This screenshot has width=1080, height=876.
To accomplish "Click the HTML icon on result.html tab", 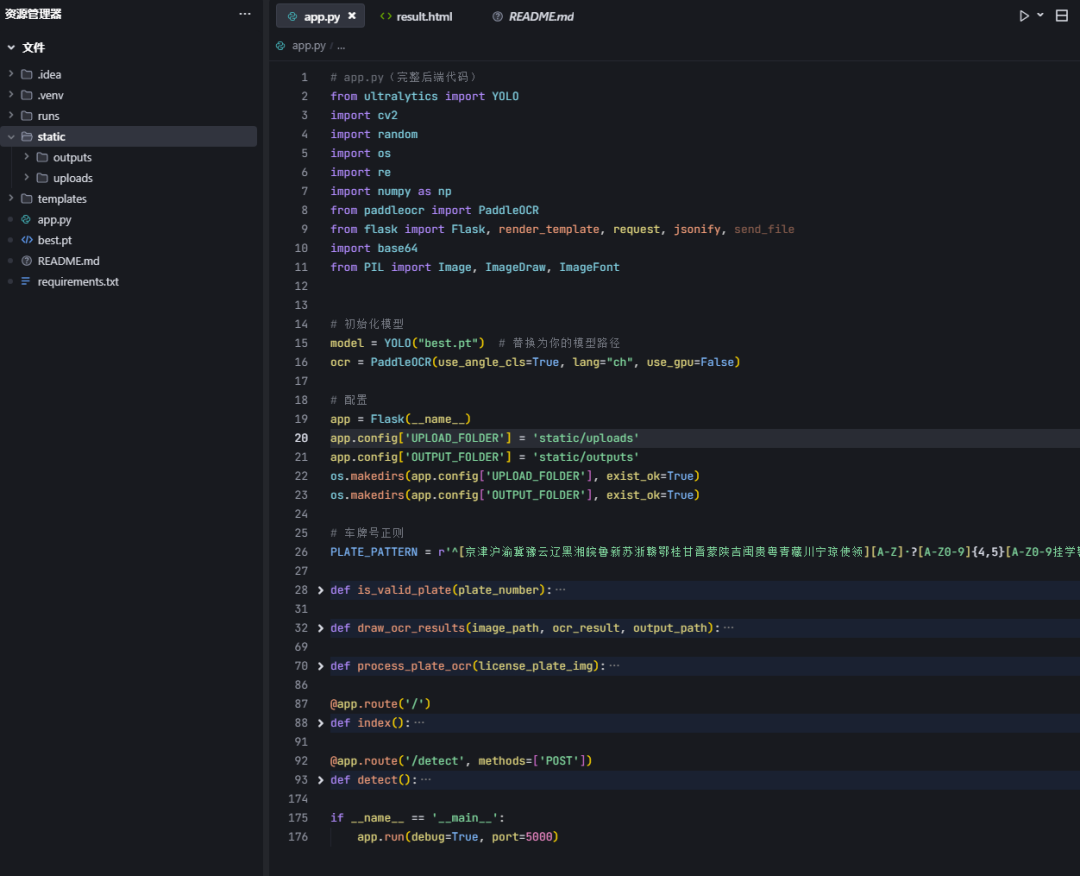I will point(386,17).
